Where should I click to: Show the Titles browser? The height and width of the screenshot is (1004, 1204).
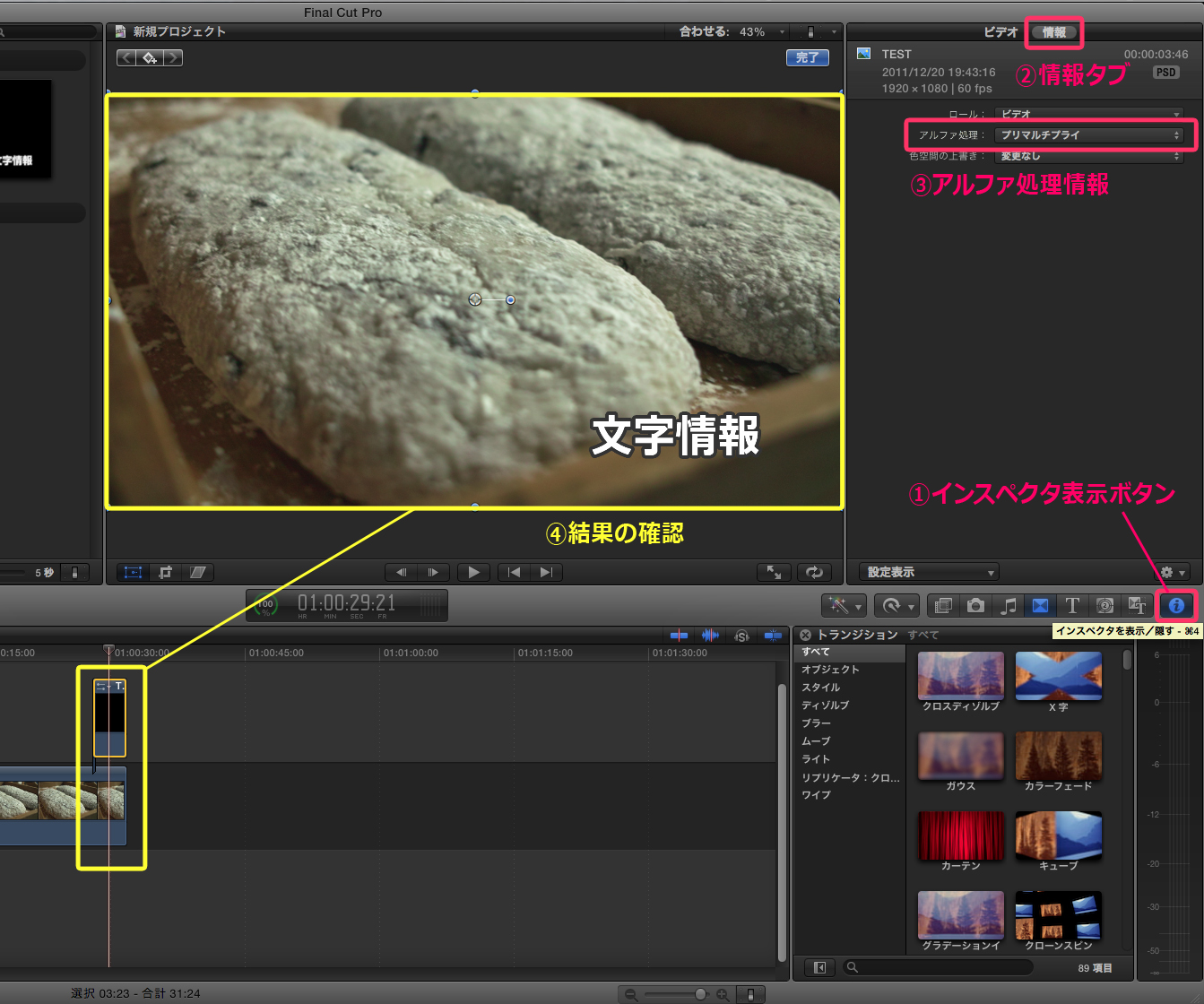tap(1072, 606)
